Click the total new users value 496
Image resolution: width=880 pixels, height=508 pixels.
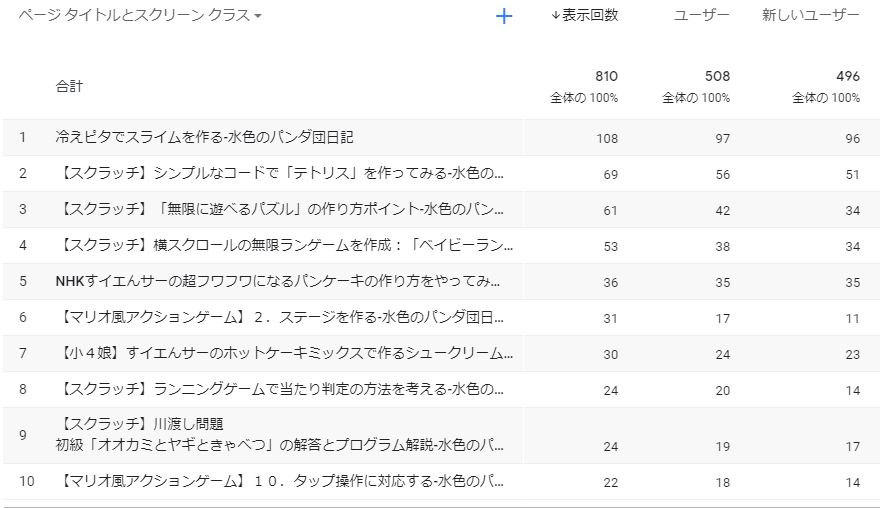pyautogui.click(x=847, y=76)
